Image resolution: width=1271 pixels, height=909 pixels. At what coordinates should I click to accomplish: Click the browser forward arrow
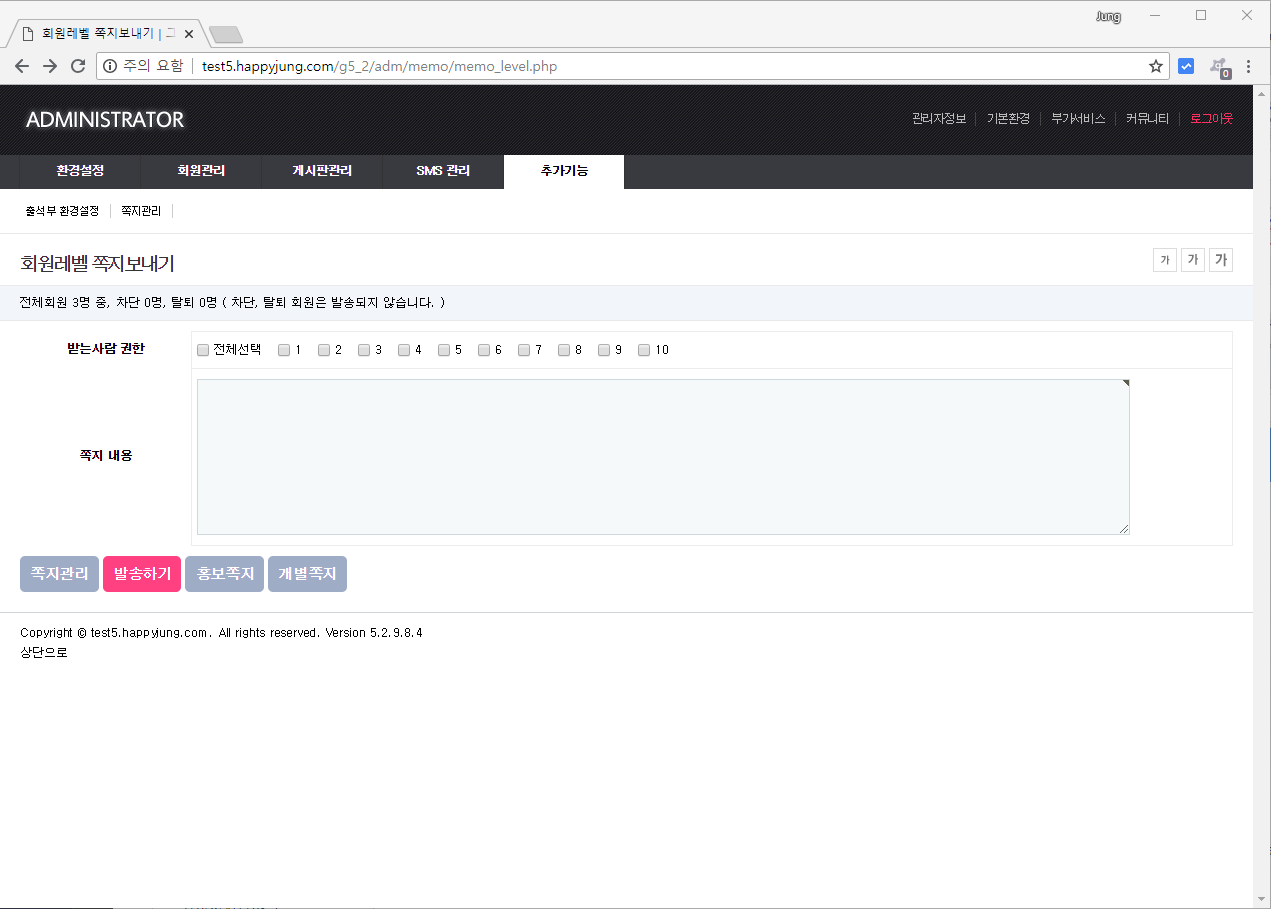pos(50,67)
